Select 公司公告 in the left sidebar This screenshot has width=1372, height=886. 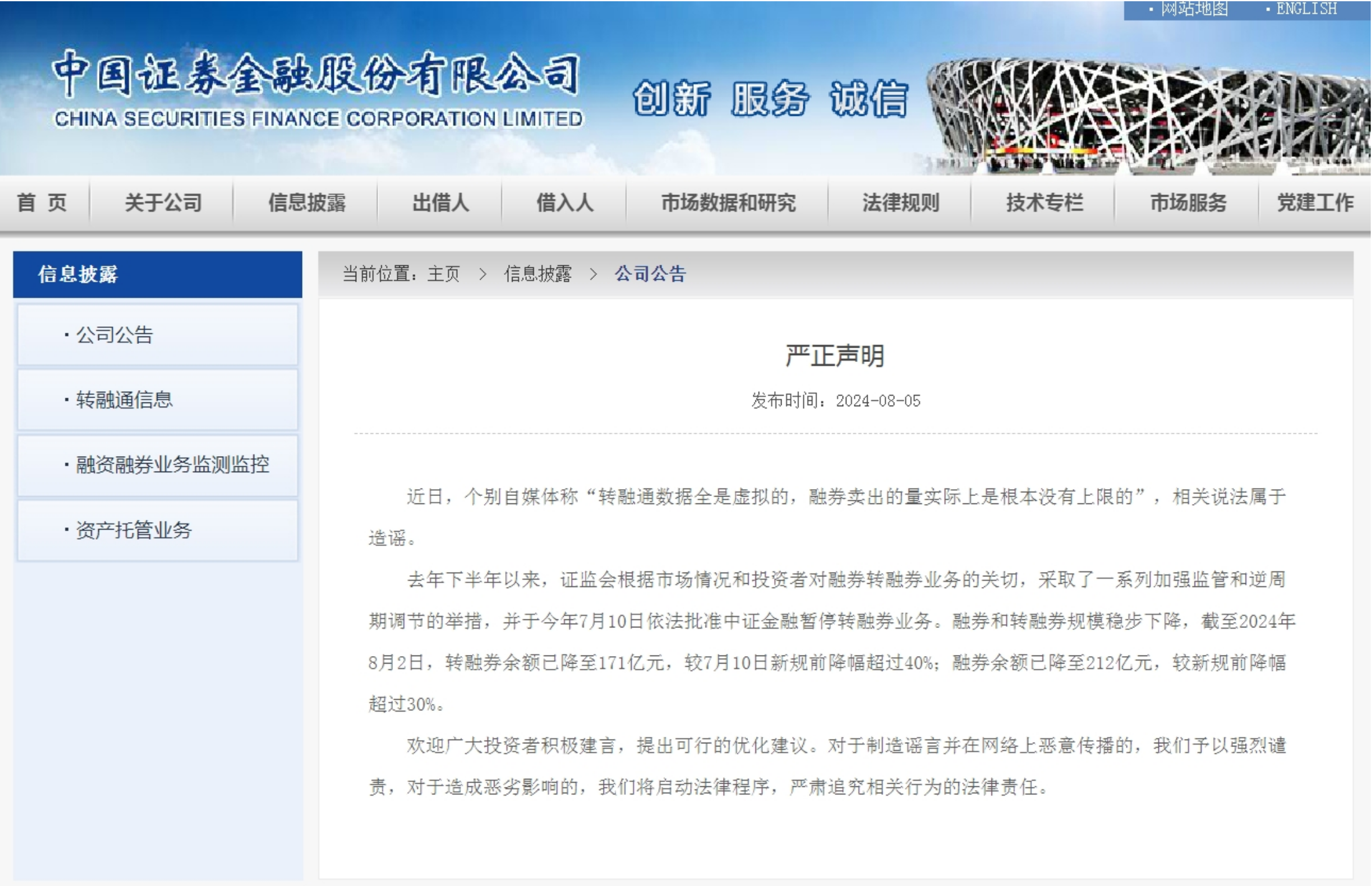tap(158, 335)
